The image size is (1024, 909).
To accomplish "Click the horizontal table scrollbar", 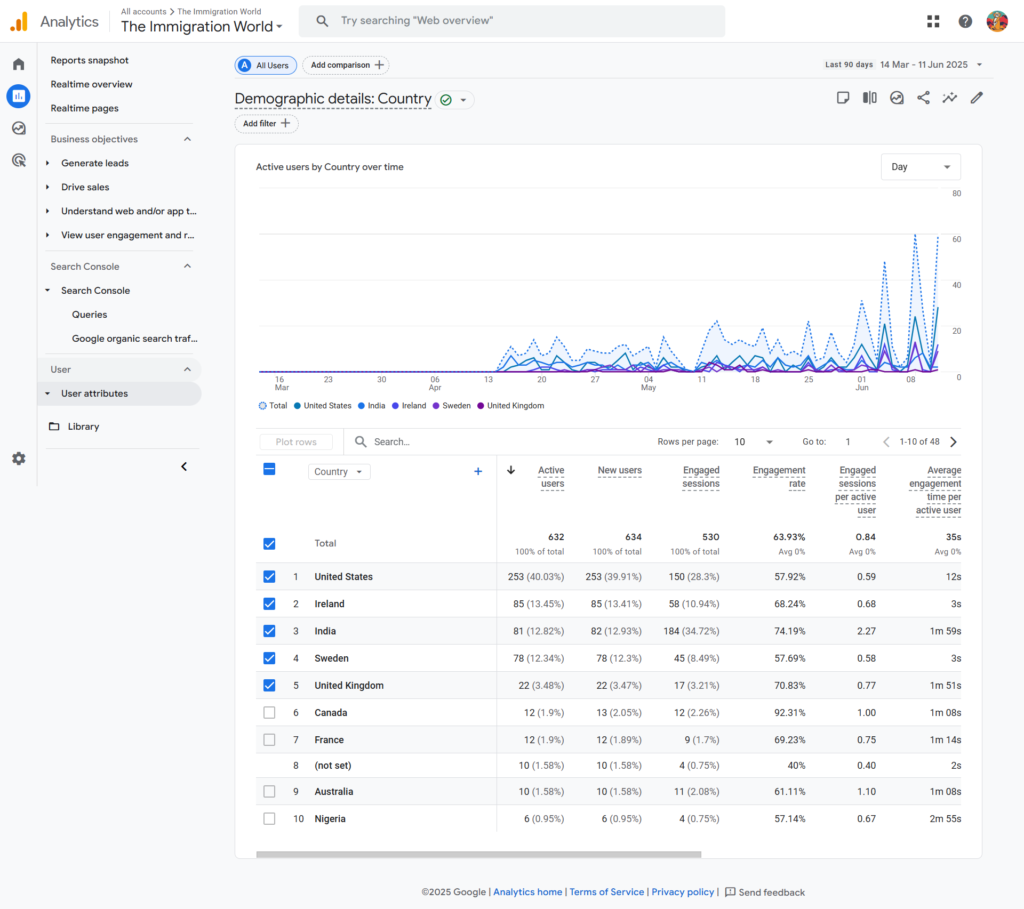I will (x=479, y=854).
